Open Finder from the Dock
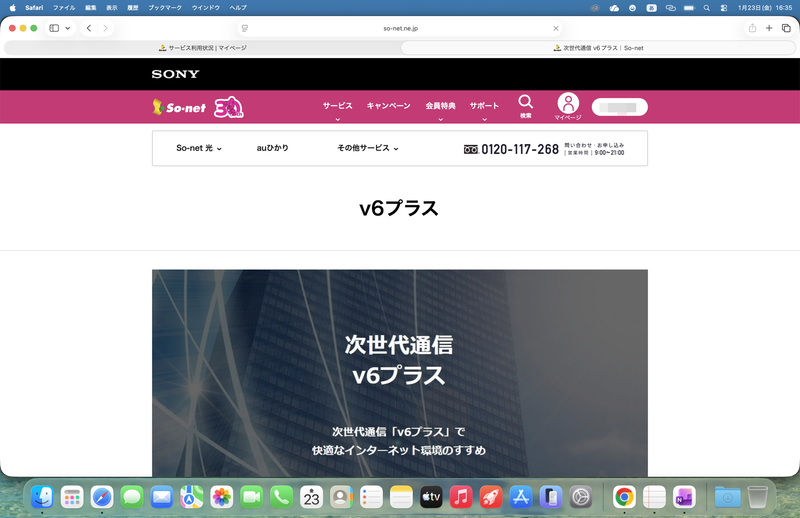Screen dimensions: 800x518 pyautogui.click(x=42, y=497)
